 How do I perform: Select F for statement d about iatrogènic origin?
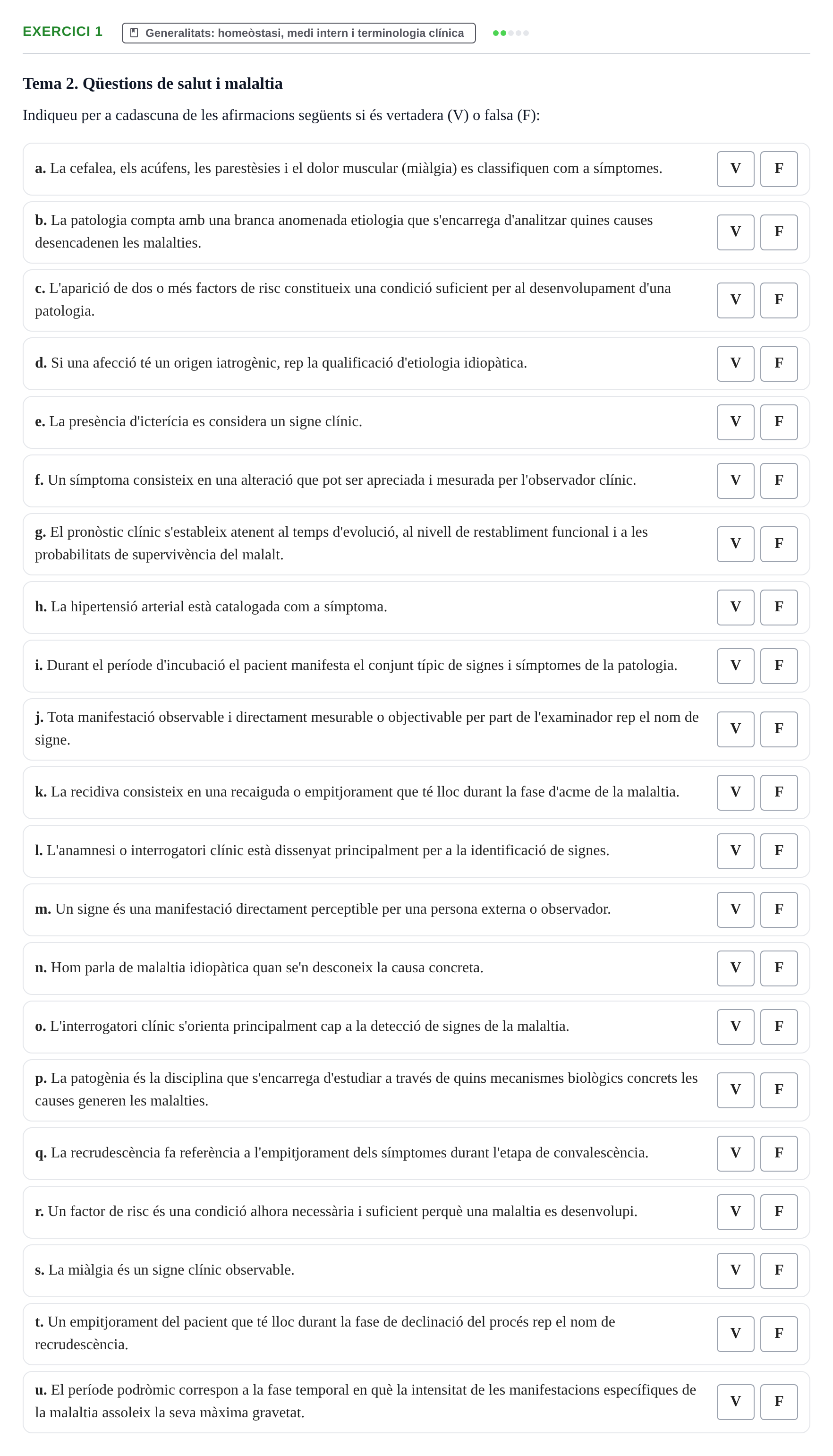point(779,363)
